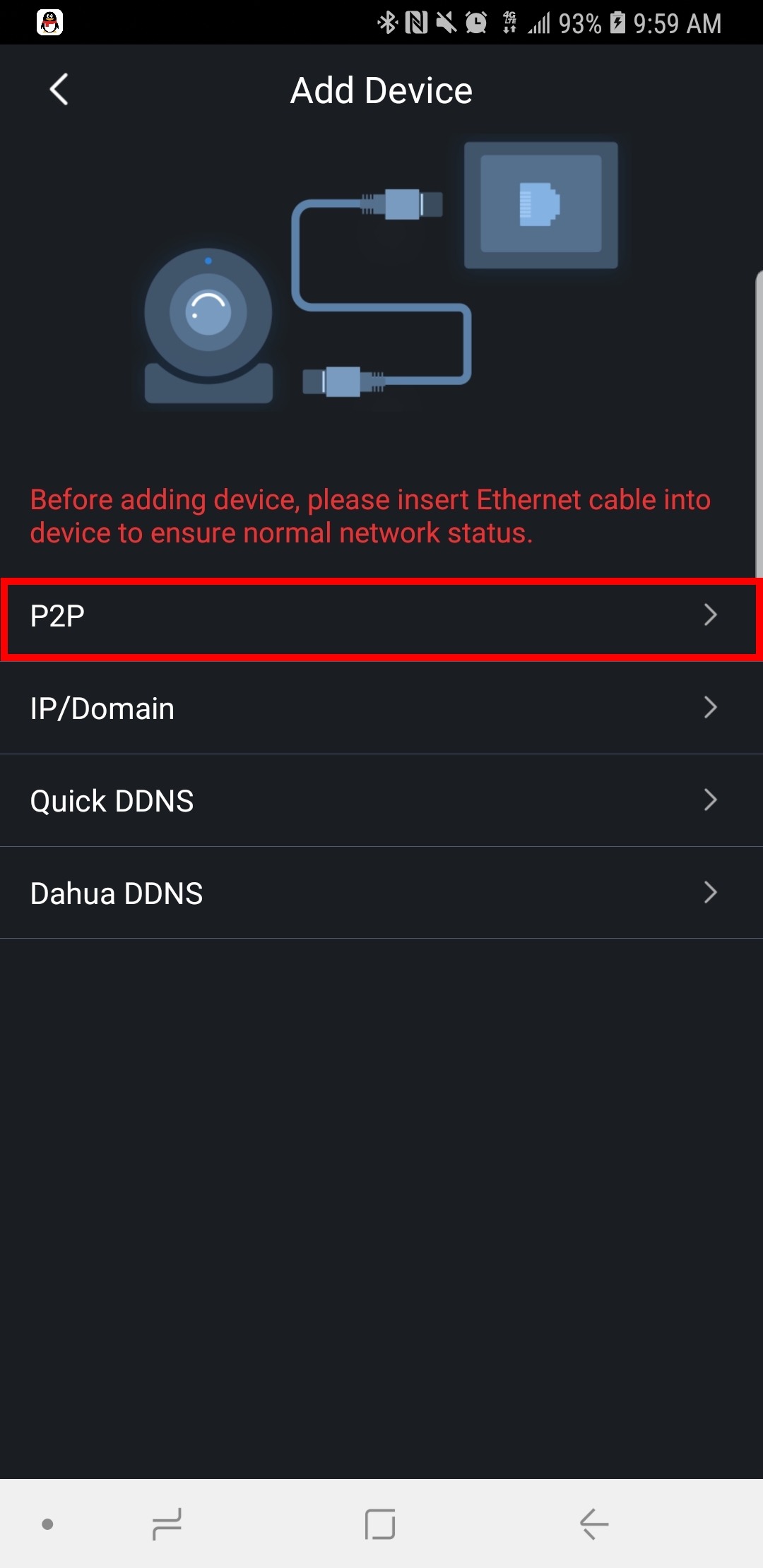Expand the Dahua DDNS chevron arrow

click(710, 892)
